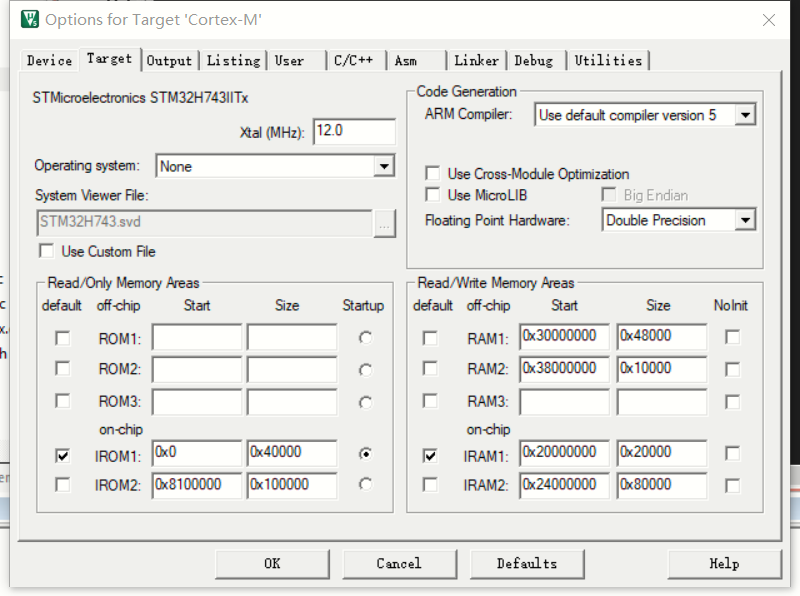
Task: Open the ARM Compiler version dropdown
Action: (745, 115)
